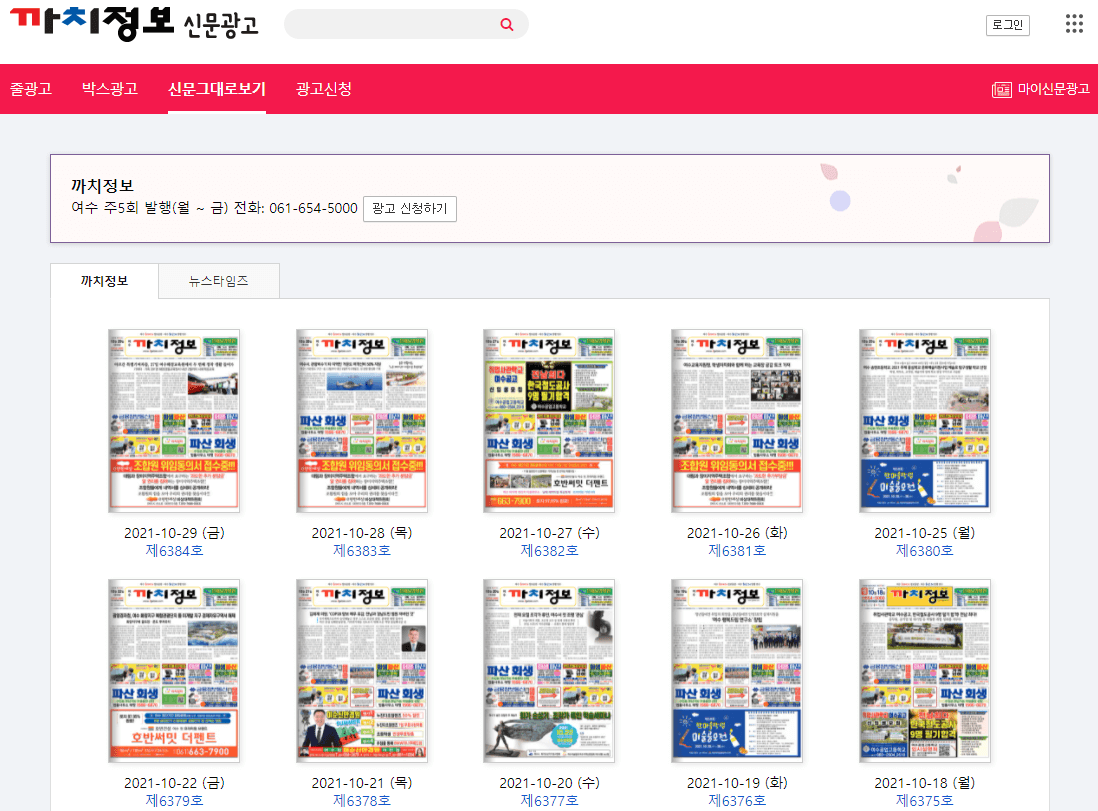Click the date text 2021-10-27 (수)

[x=550, y=533]
